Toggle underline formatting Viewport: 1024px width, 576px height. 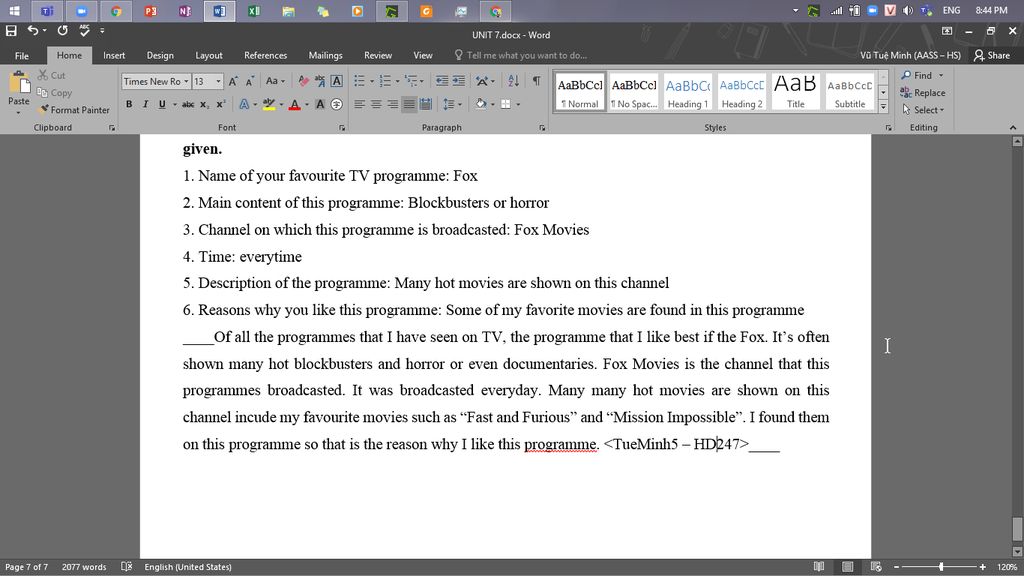pos(162,104)
